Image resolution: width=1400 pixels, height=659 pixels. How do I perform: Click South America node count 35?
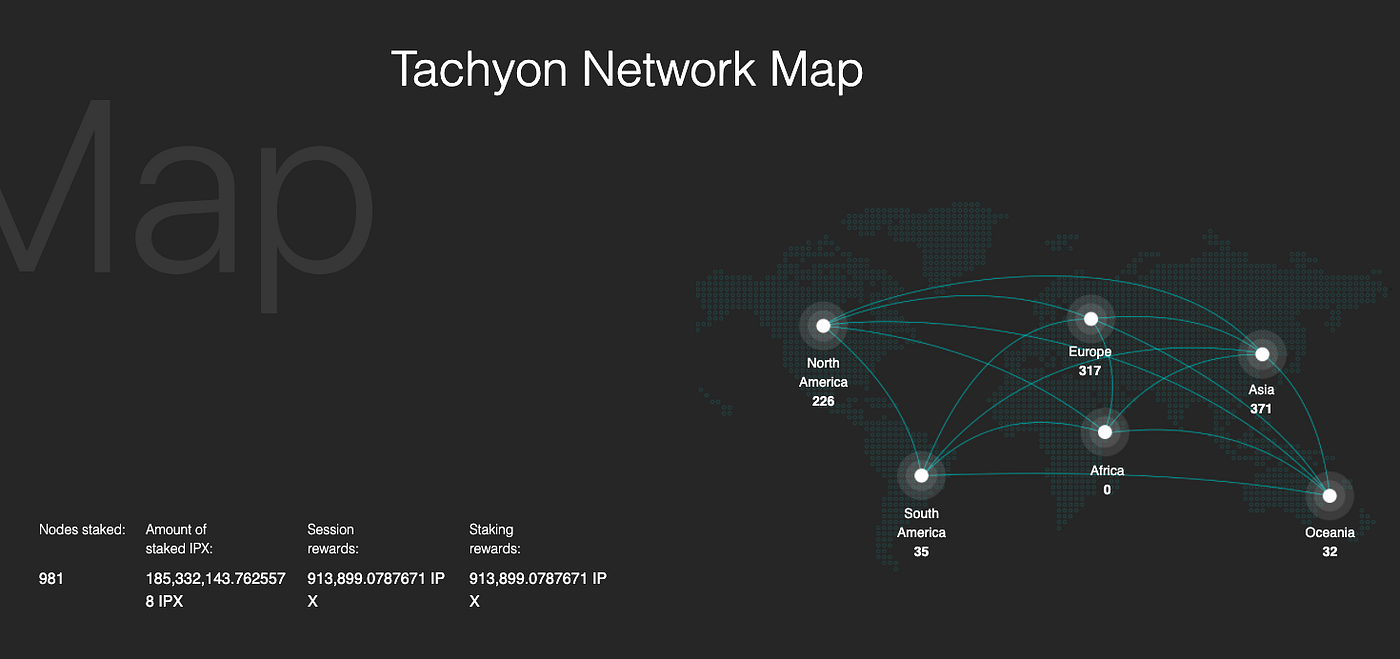pyautogui.click(x=921, y=551)
